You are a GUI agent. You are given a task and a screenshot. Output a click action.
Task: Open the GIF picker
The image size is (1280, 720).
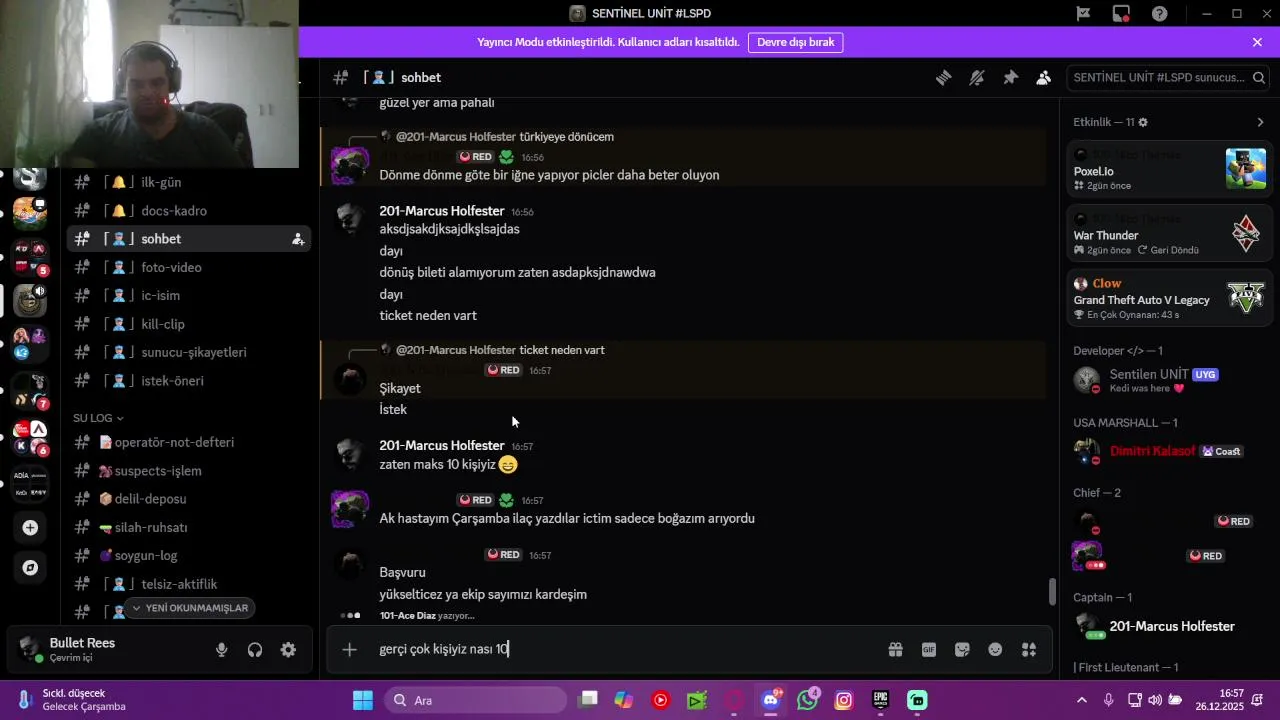(929, 650)
